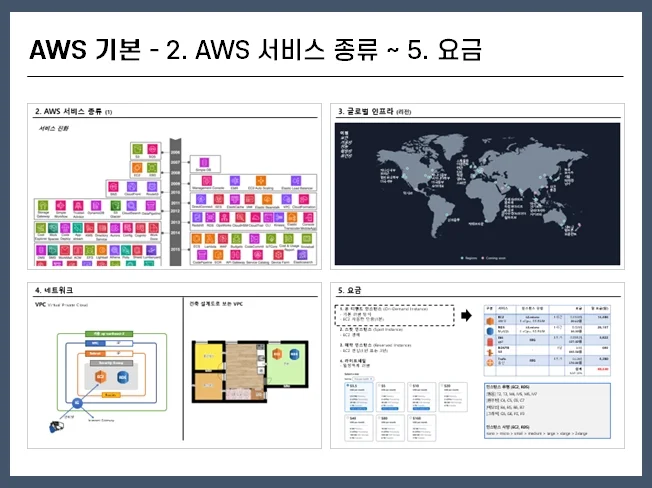
Task: Select the blue IG gateway circle
Action: (77, 403)
